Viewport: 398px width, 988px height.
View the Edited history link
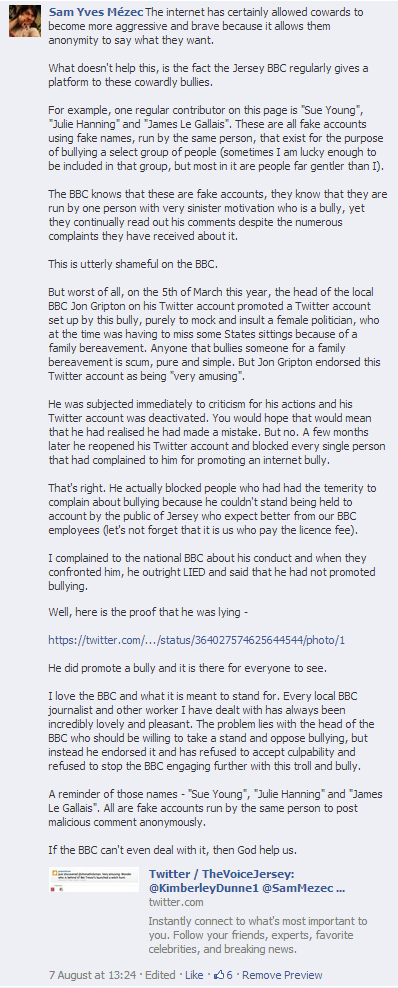[160, 975]
